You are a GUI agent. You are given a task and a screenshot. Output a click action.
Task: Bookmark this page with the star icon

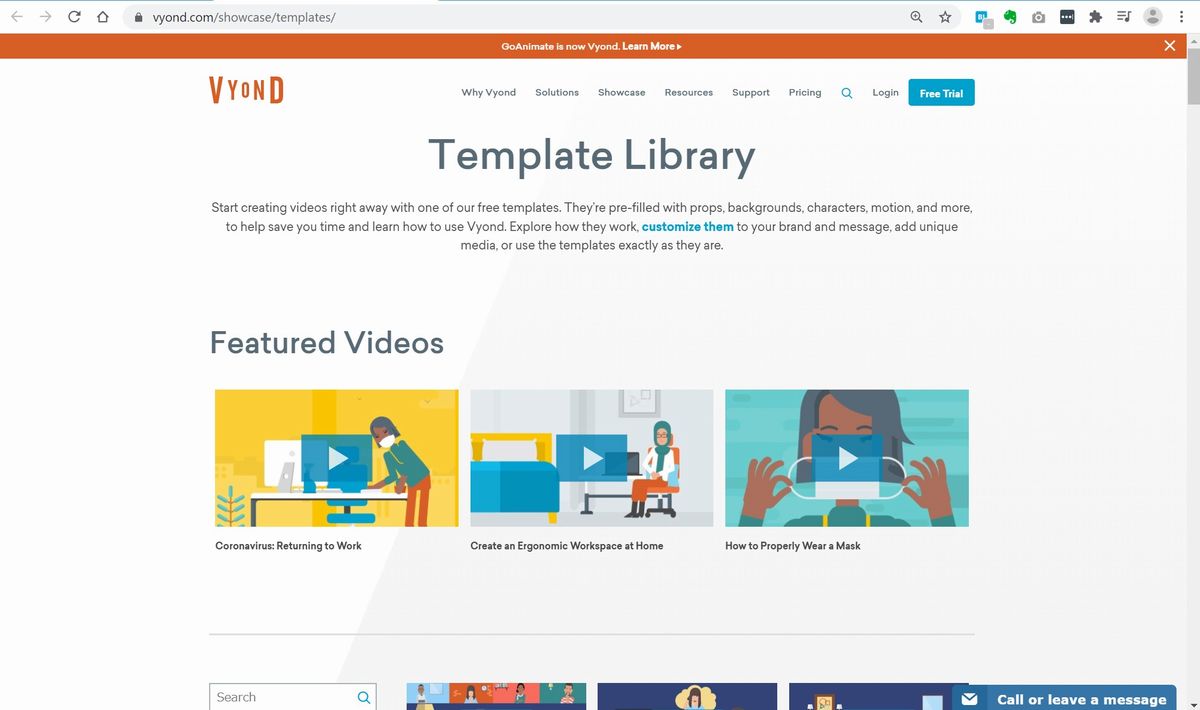click(x=945, y=17)
